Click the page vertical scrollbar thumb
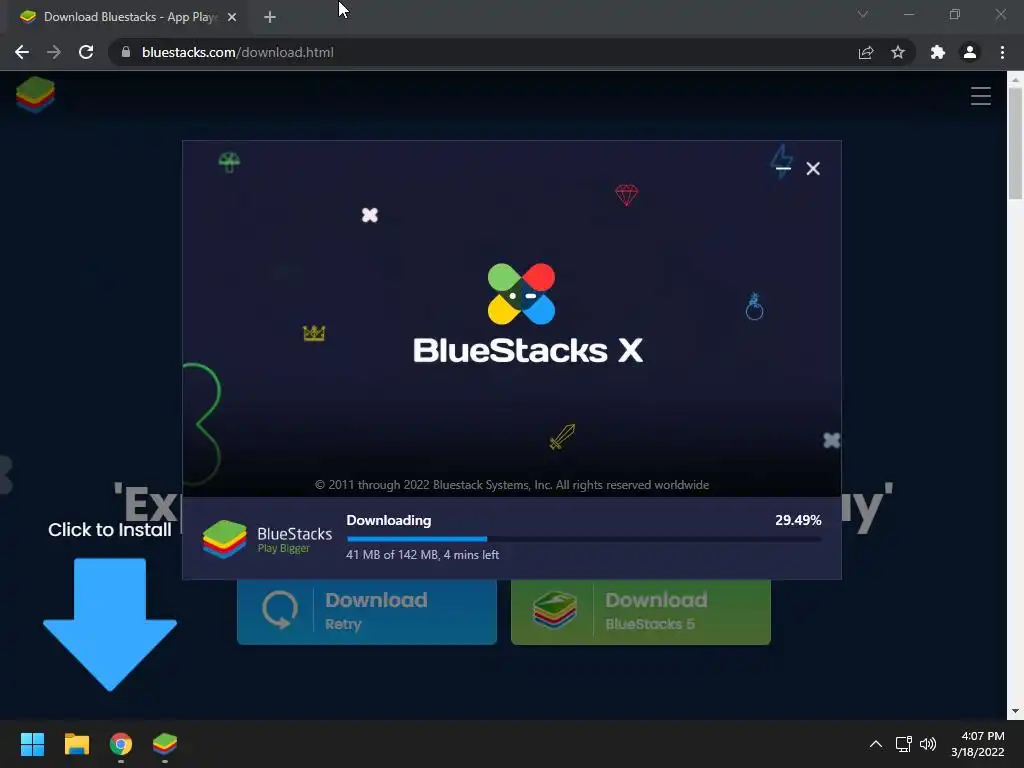This screenshot has height=768, width=1024. click(x=1015, y=142)
